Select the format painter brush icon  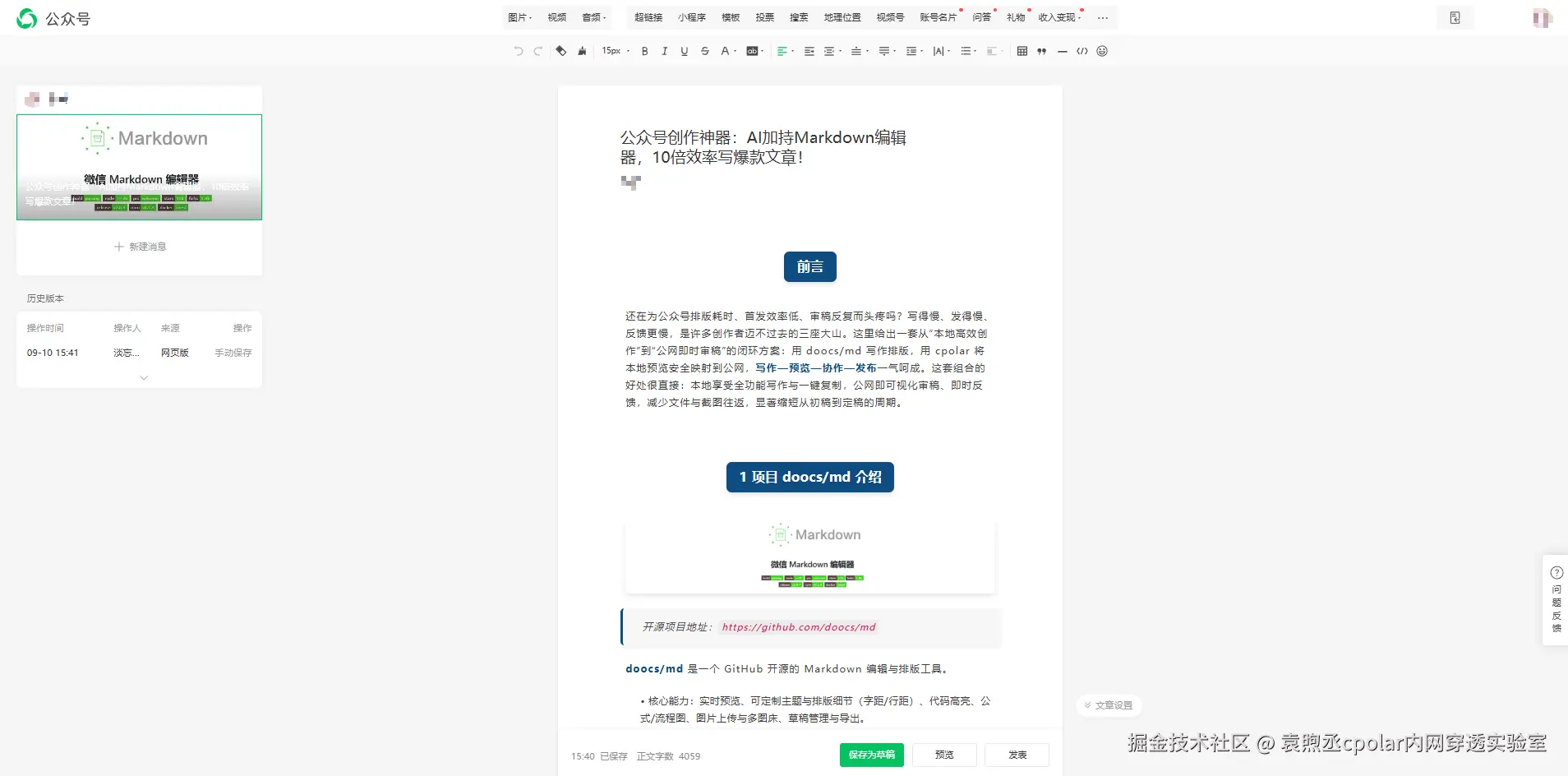[582, 51]
